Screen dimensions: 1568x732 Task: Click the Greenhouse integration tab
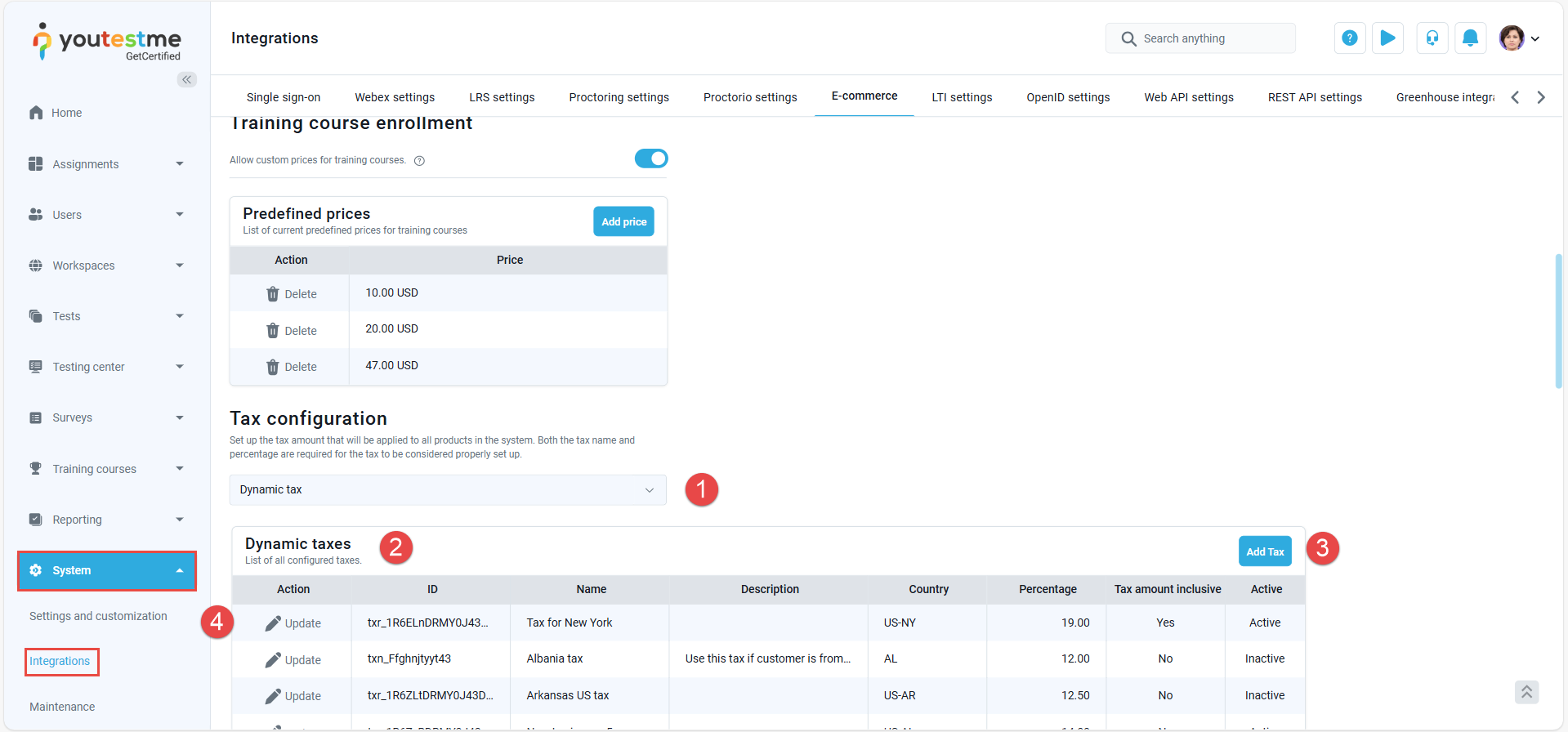coord(1445,97)
